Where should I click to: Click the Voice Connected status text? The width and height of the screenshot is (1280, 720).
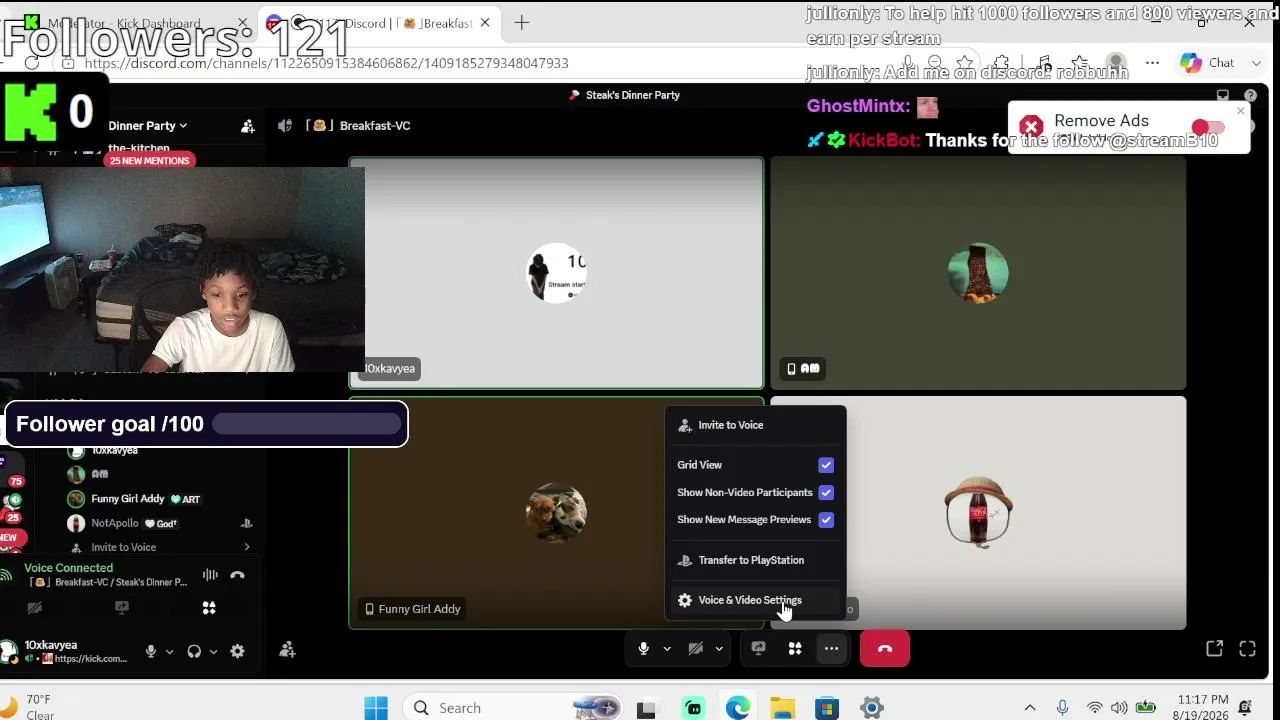click(68, 568)
